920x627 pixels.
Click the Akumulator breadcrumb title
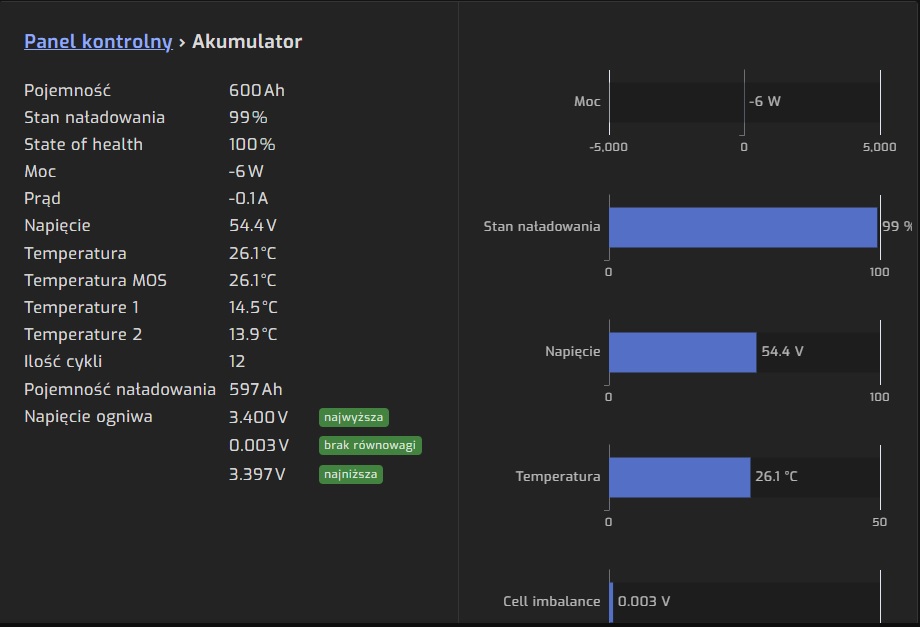247,42
